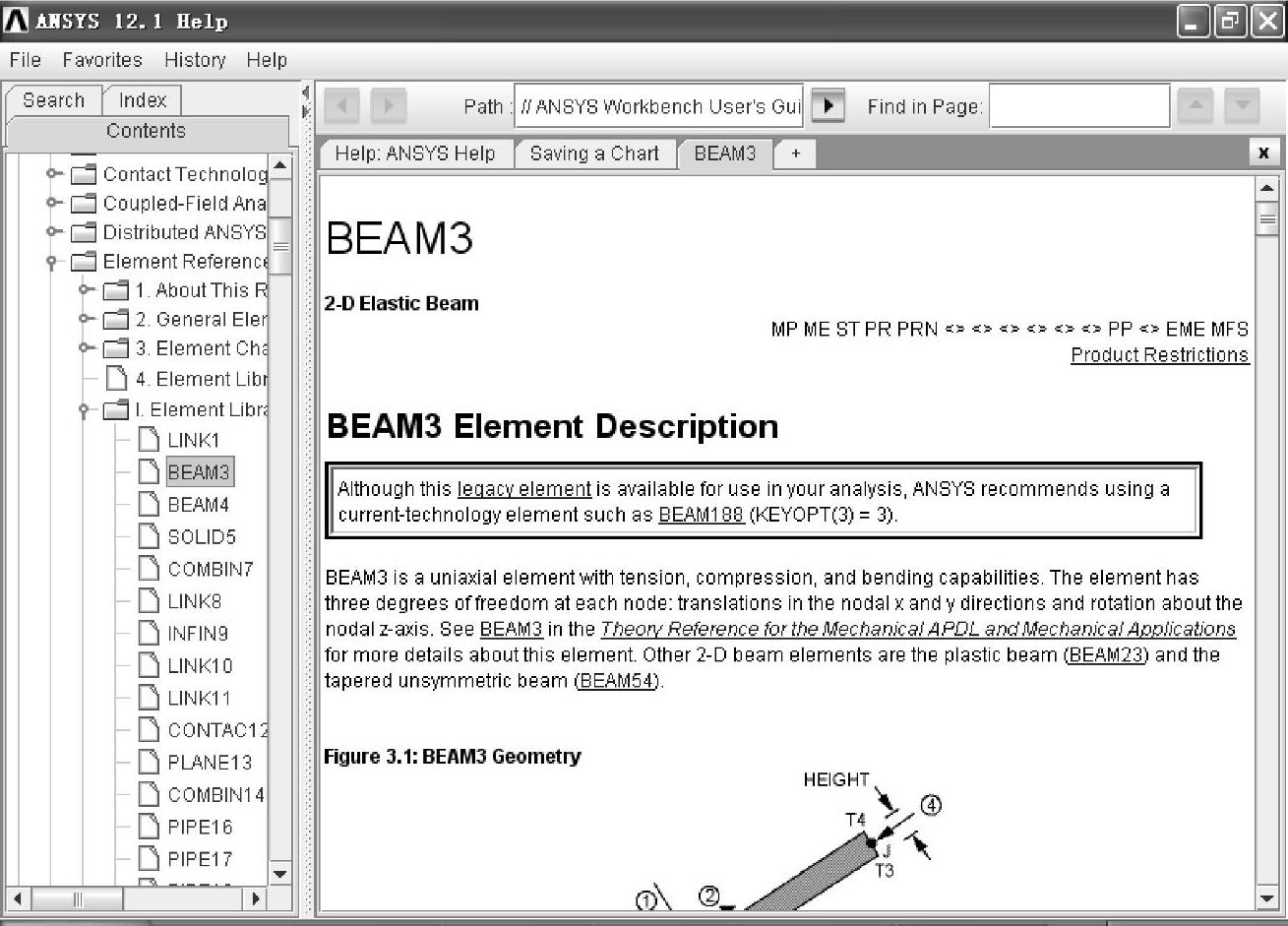Open the File menu

pyautogui.click(x=26, y=60)
